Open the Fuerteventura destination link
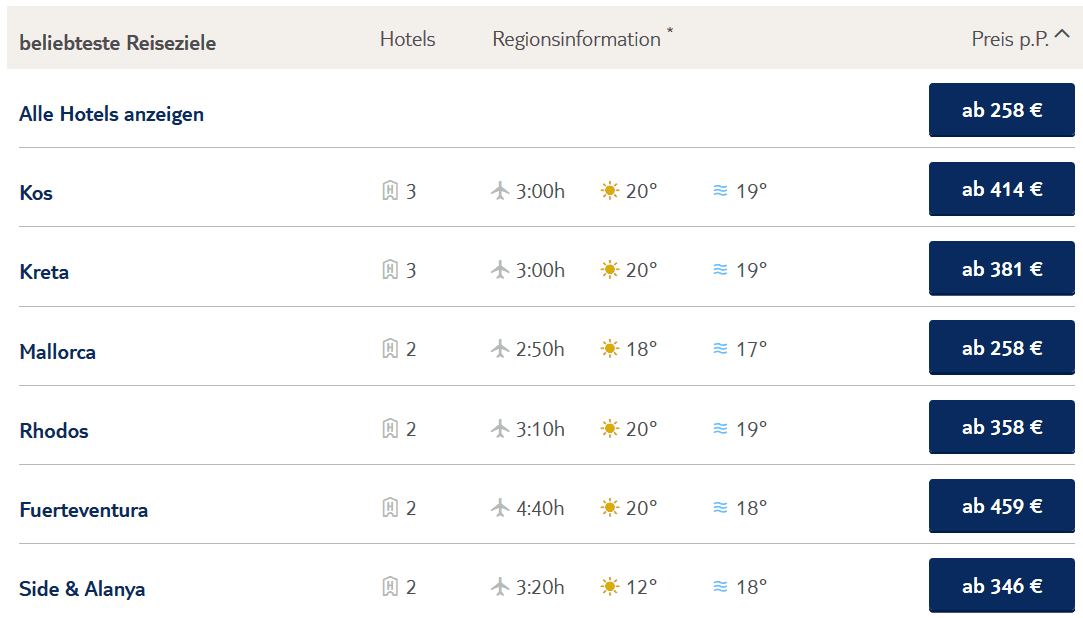This screenshot has height=618, width=1083. pyautogui.click(x=84, y=510)
